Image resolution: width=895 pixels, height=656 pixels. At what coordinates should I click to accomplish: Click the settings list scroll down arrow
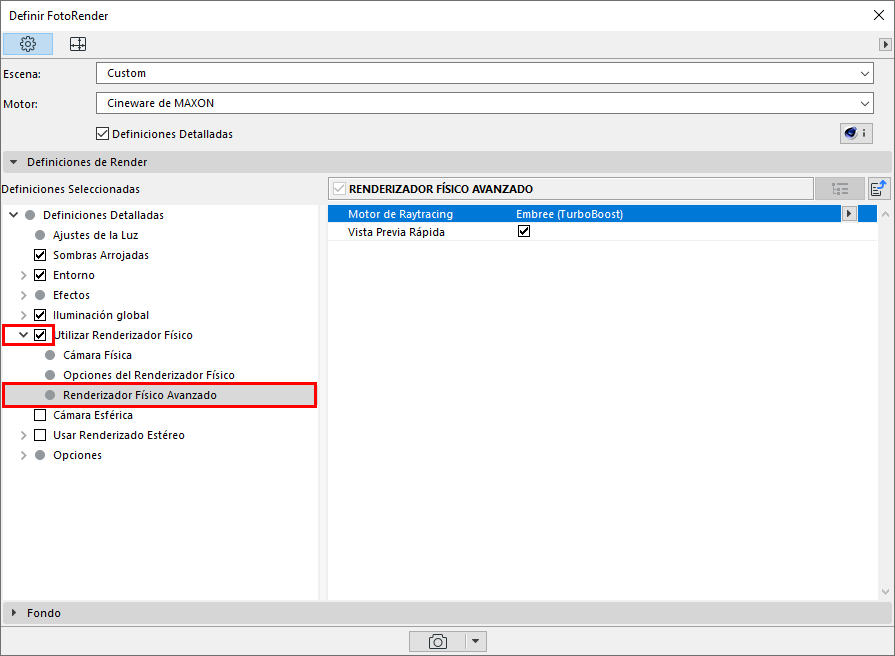pos(885,591)
